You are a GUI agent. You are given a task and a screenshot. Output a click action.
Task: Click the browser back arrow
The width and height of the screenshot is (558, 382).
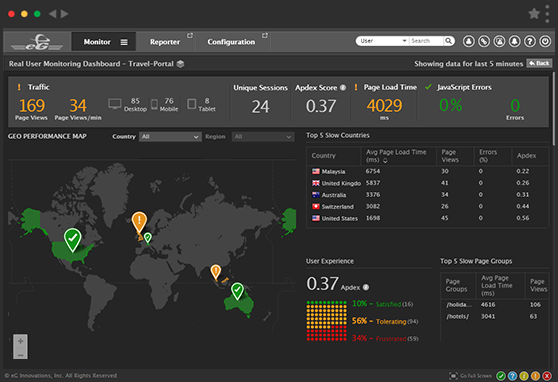click(x=53, y=14)
